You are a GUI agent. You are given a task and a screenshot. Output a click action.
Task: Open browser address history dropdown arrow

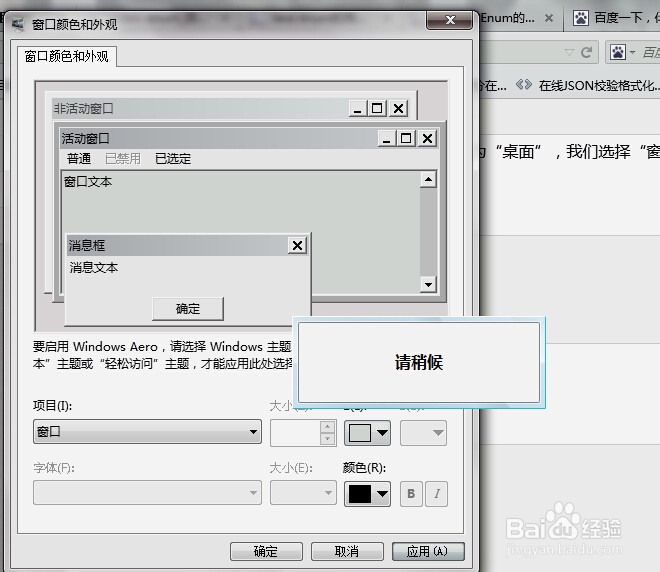pyautogui.click(x=569, y=52)
